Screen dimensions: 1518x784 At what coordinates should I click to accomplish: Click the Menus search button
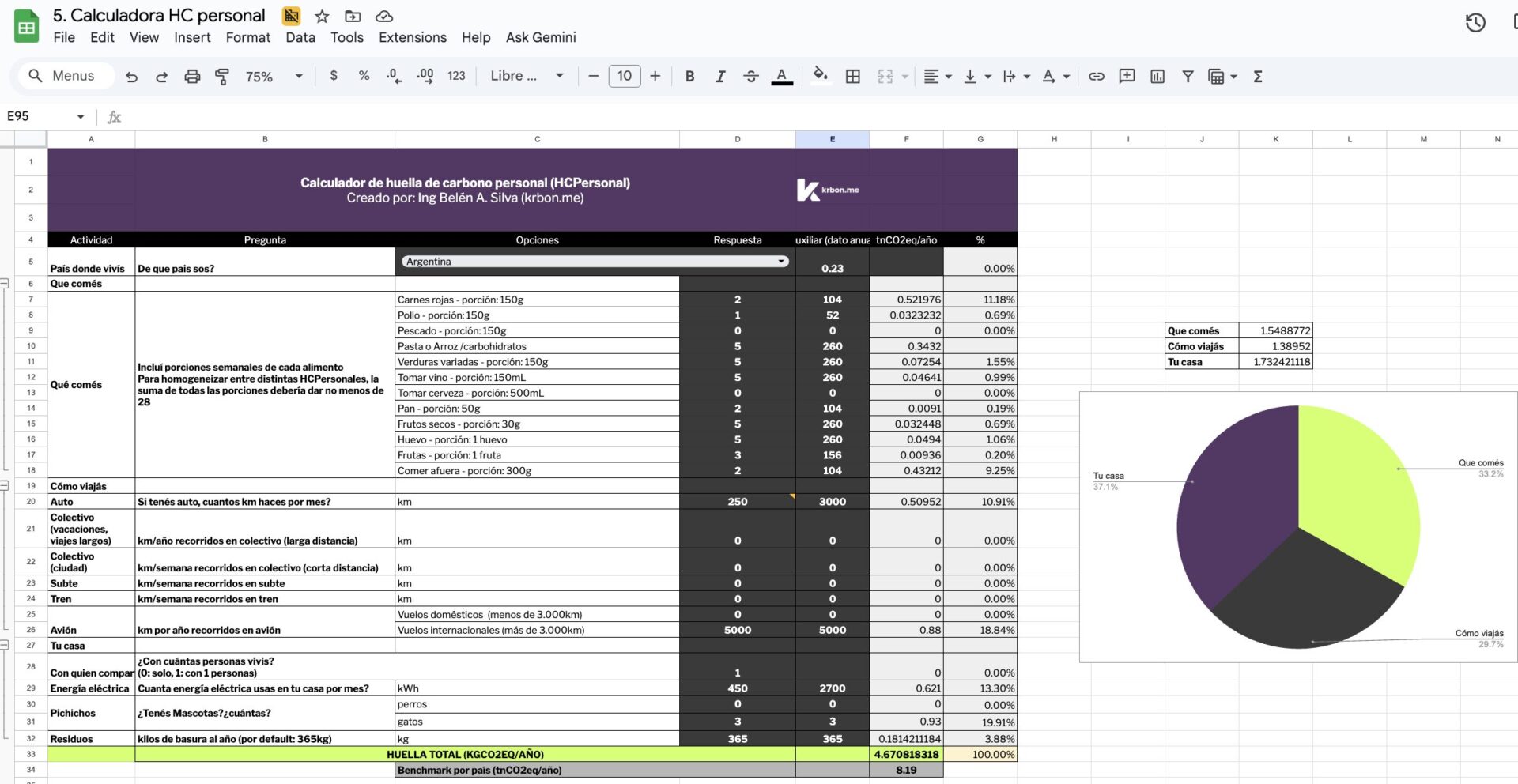click(x=62, y=76)
